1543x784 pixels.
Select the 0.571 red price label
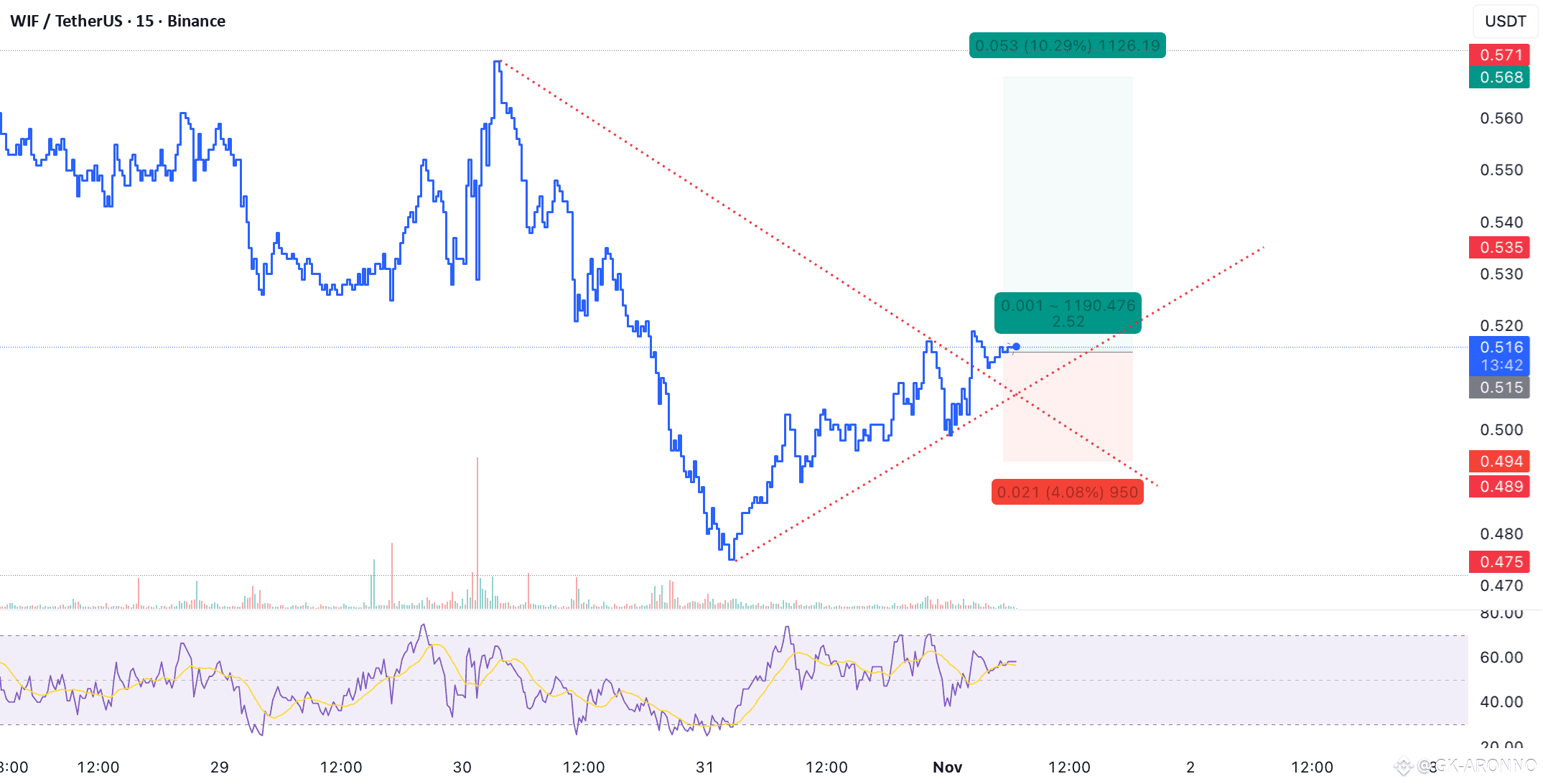pos(1500,55)
